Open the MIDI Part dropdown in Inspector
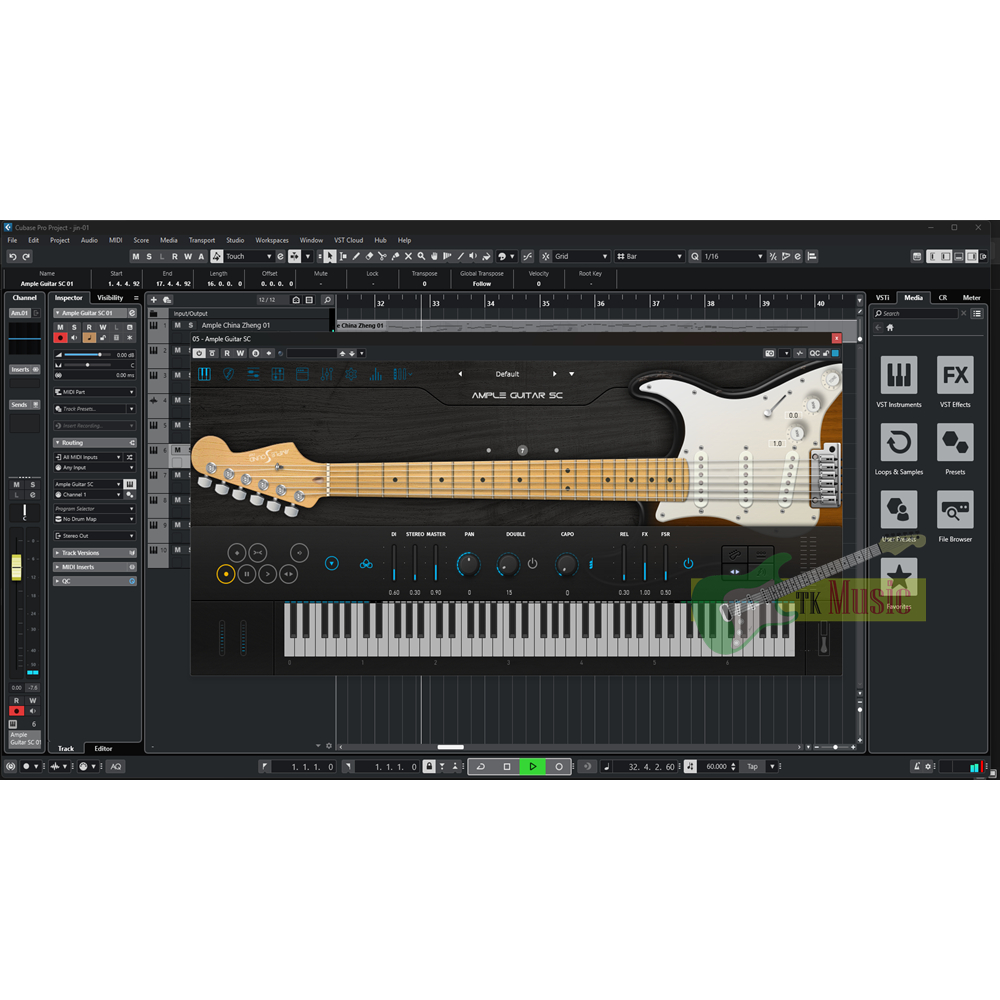Viewport: 1000px width, 1000px height. click(94, 392)
